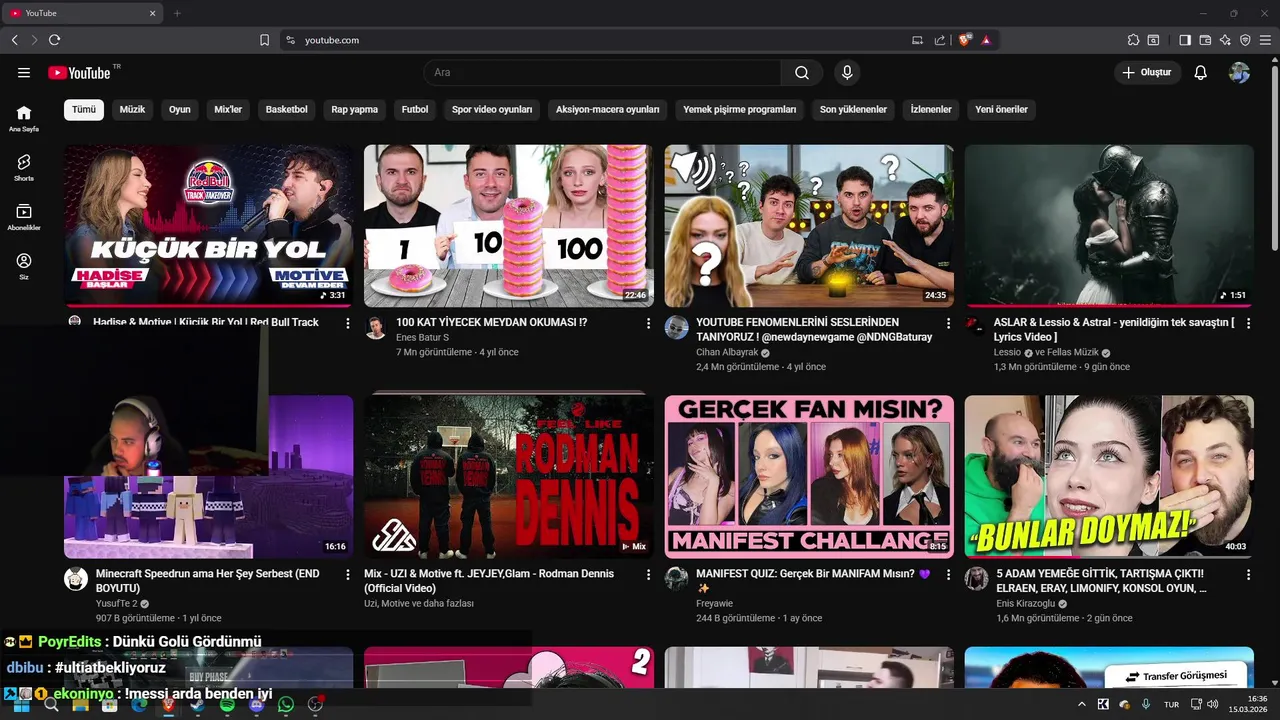Reload the page with browser refresh icon
The image size is (1280, 720).
tap(54, 40)
